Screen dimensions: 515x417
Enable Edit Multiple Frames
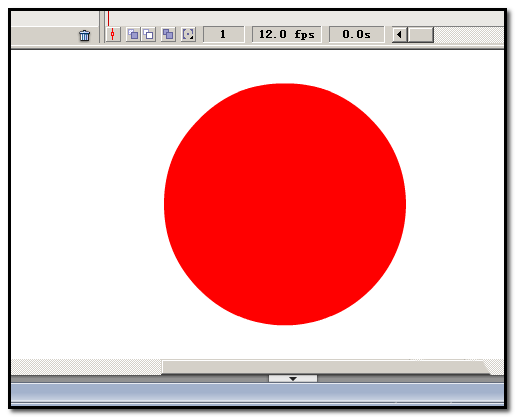point(168,34)
